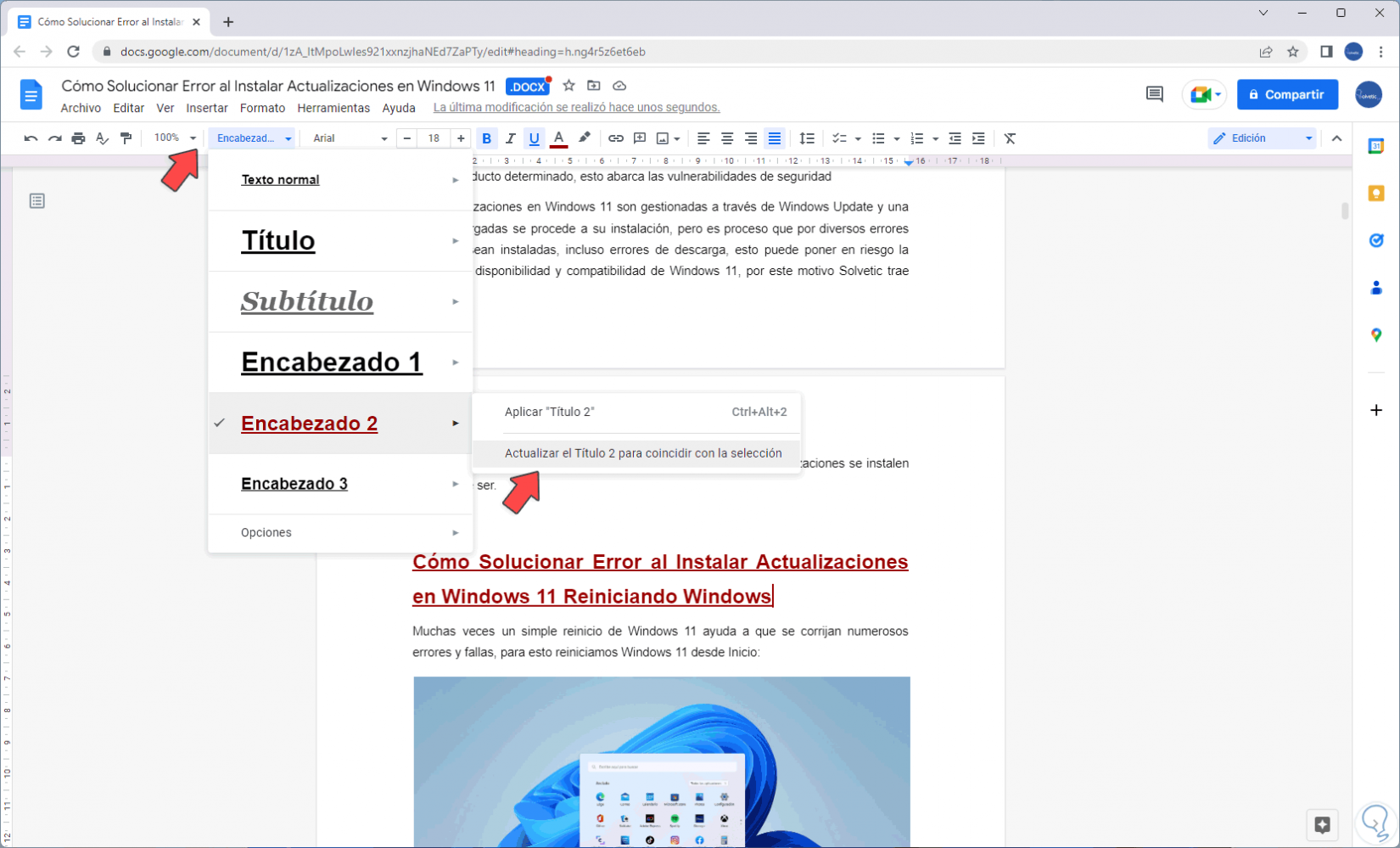Star this document as favorite
The image size is (1400, 848).
(x=569, y=86)
